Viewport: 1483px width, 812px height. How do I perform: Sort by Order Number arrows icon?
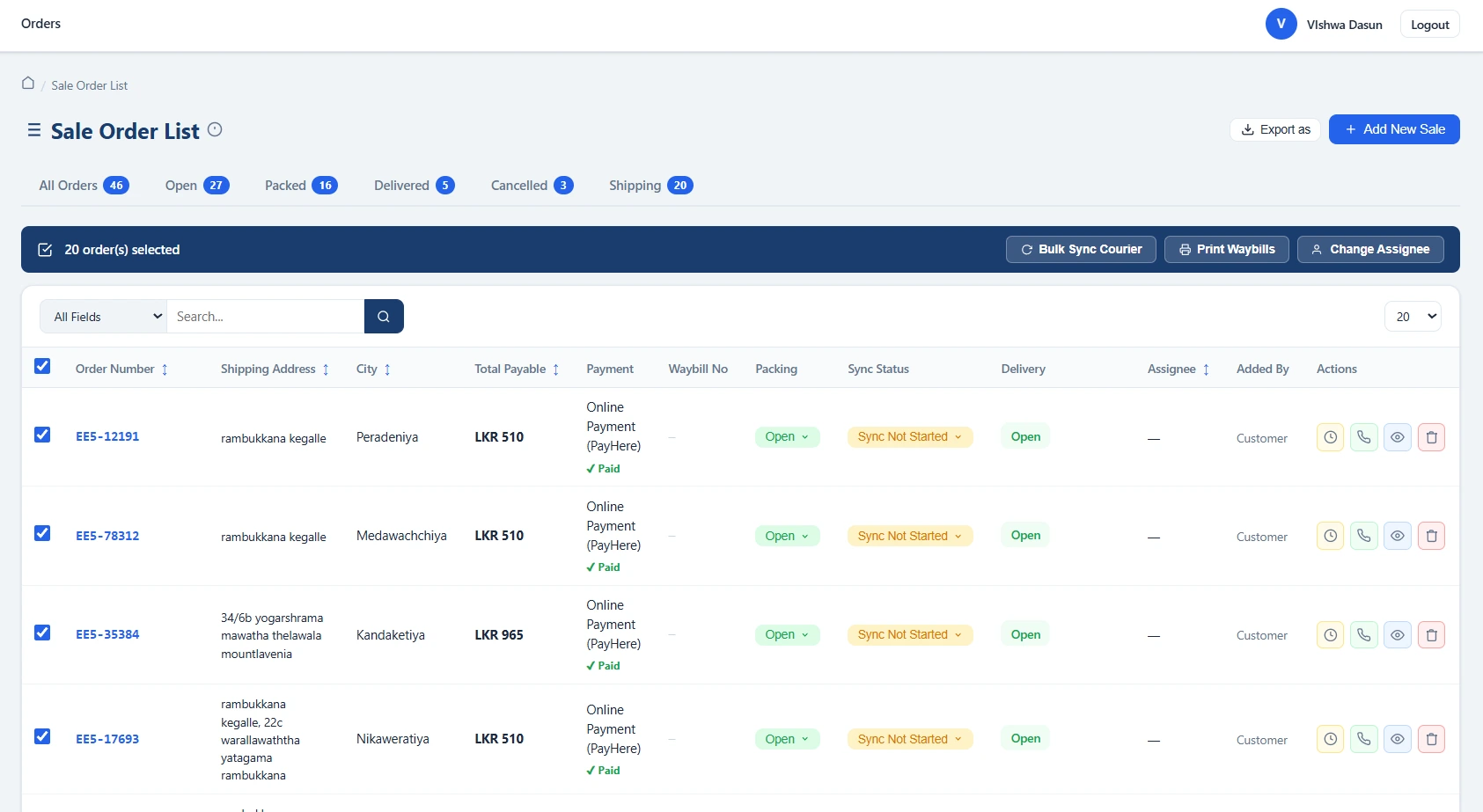165,369
